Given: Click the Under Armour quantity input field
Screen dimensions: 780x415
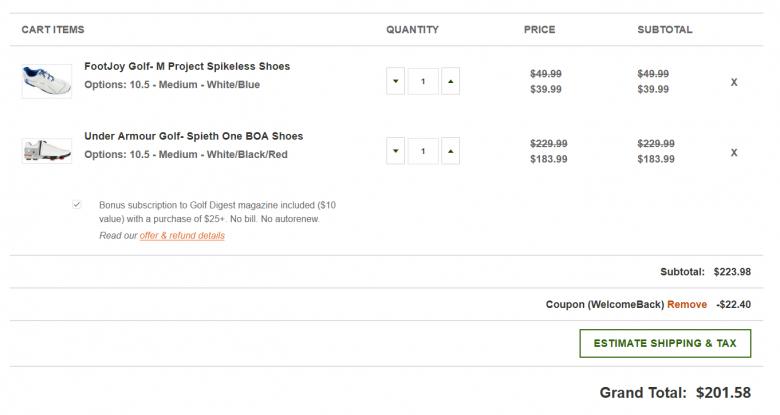Looking at the screenshot, I should pos(423,151).
